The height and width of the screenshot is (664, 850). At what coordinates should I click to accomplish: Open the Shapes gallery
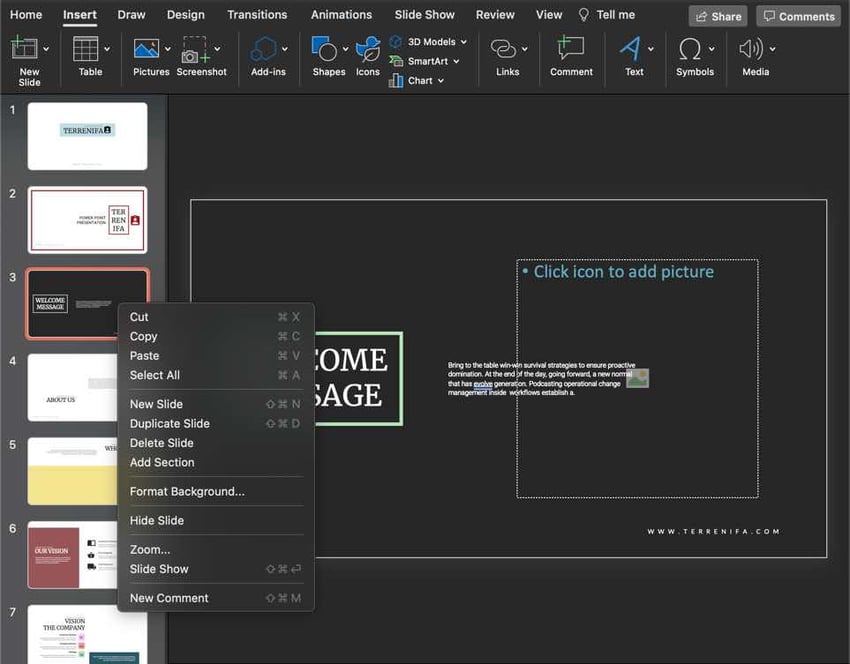point(323,50)
